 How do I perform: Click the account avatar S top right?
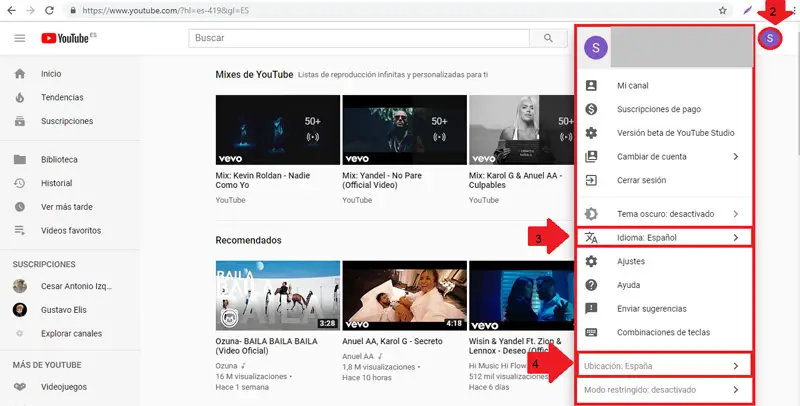[x=770, y=38]
